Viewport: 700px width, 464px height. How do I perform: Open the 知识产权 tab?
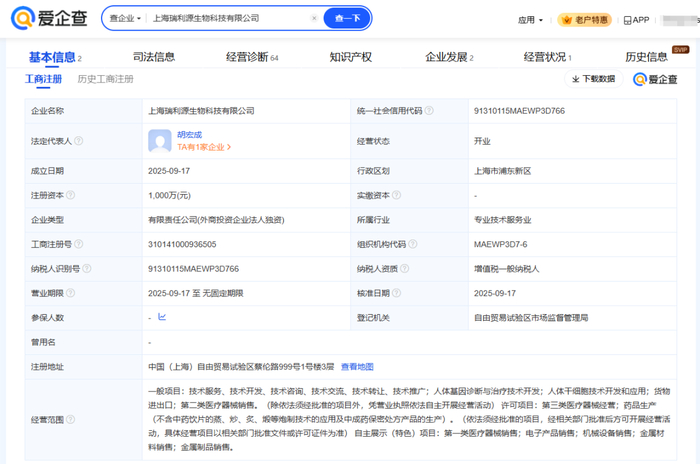[x=350, y=57]
